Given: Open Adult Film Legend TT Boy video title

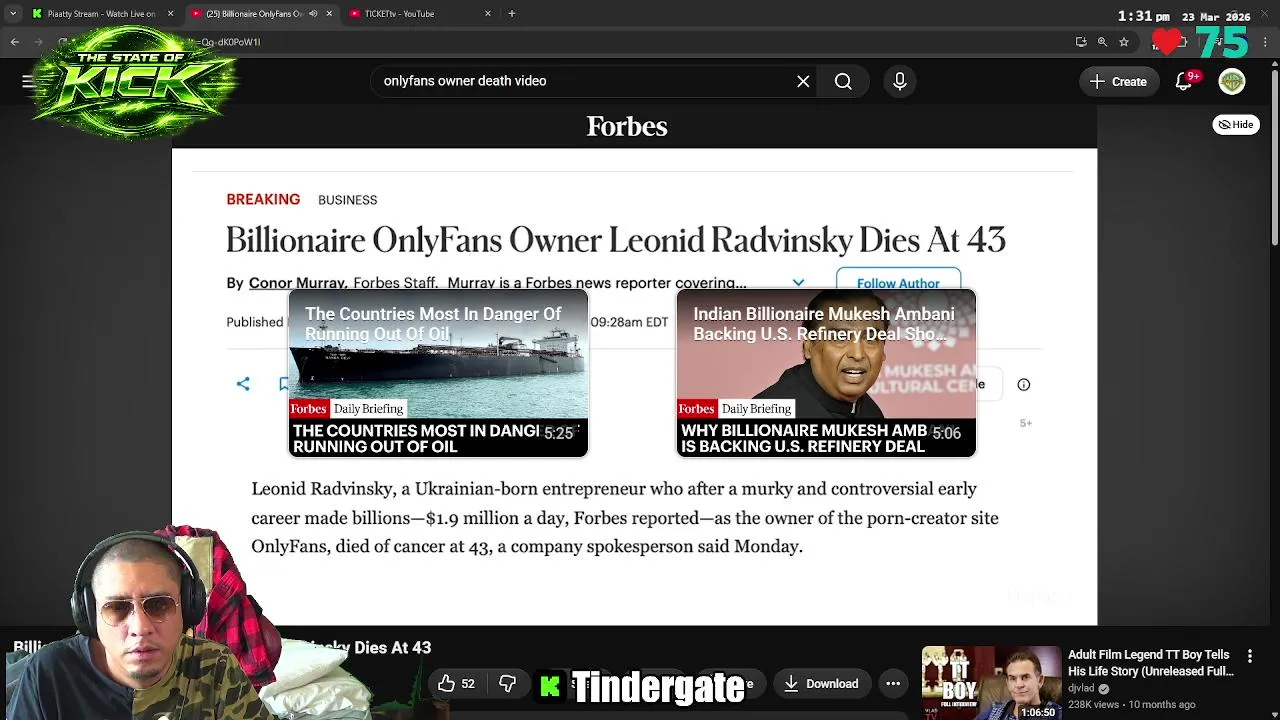Looking at the screenshot, I should [1150, 663].
